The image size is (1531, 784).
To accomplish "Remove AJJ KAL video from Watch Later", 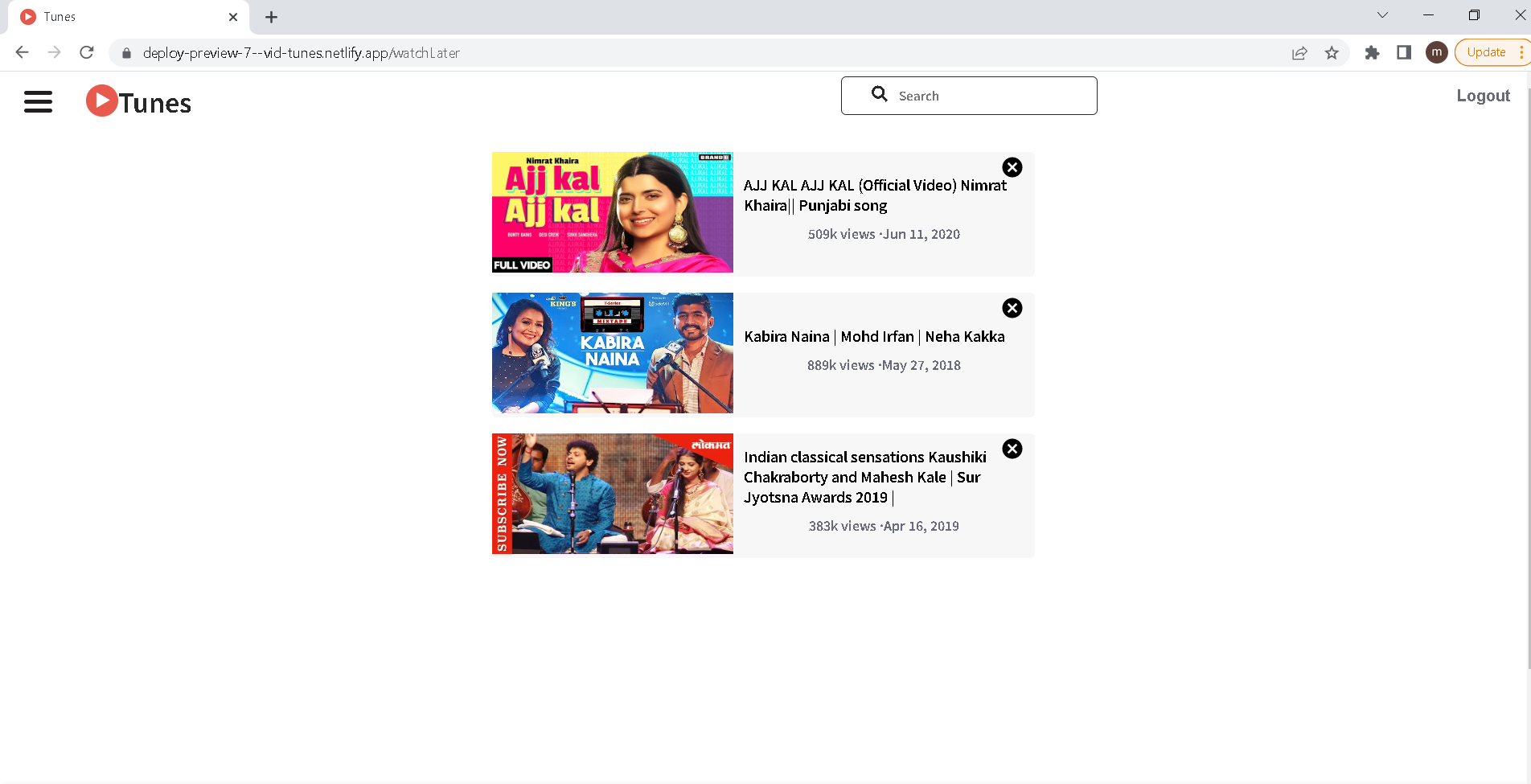I will (1012, 167).
